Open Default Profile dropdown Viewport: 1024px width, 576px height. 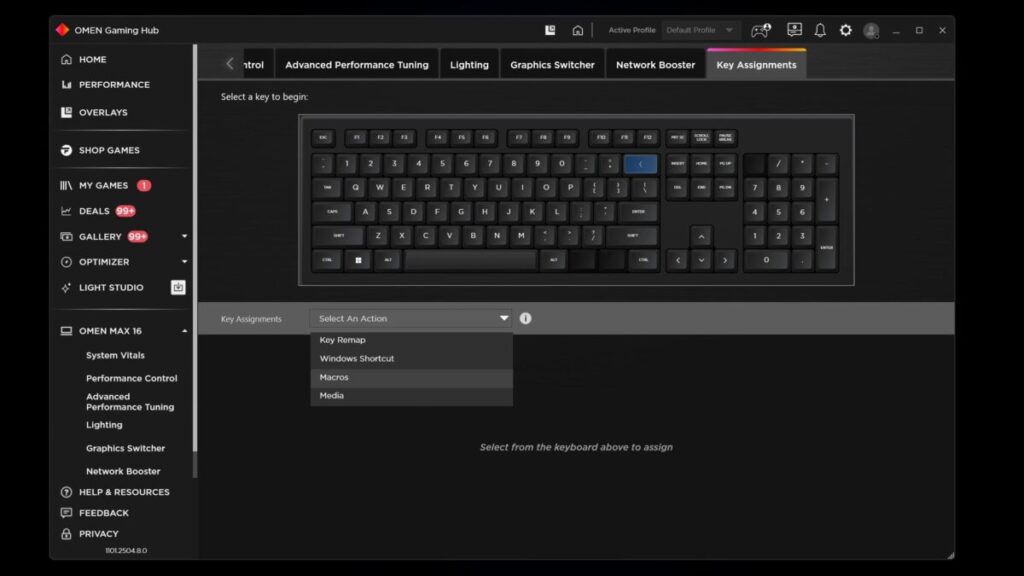click(x=700, y=30)
